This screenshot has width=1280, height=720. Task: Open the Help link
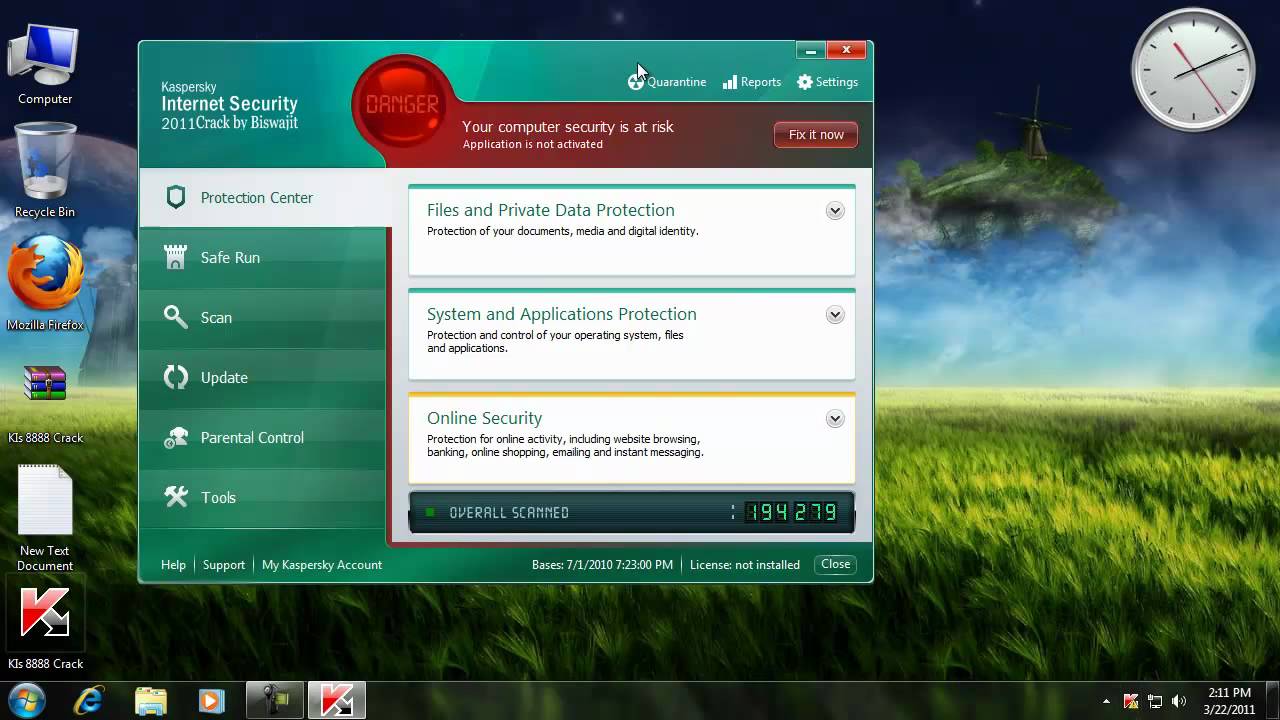[x=173, y=565]
